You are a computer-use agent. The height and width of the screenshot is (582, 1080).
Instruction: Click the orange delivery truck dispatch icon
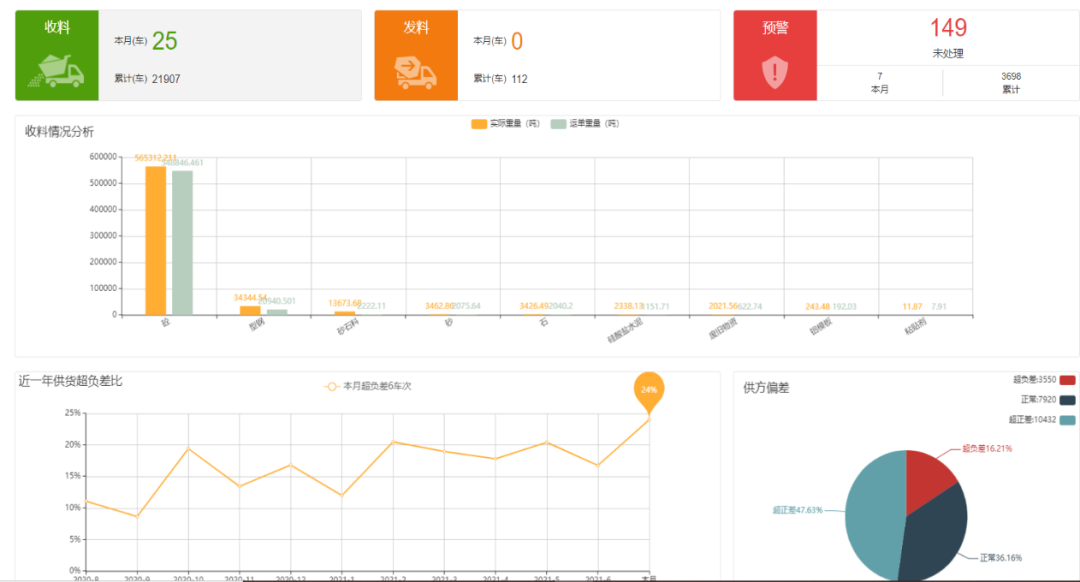click(415, 72)
